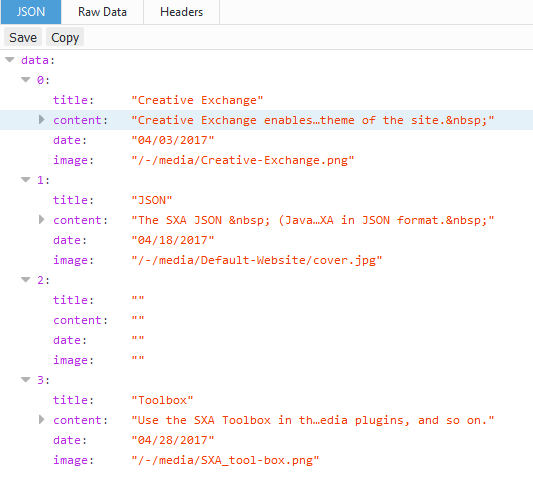Image resolution: width=533 pixels, height=498 pixels.
Task: Collapse array item 3
Action: pyautogui.click(x=26, y=380)
